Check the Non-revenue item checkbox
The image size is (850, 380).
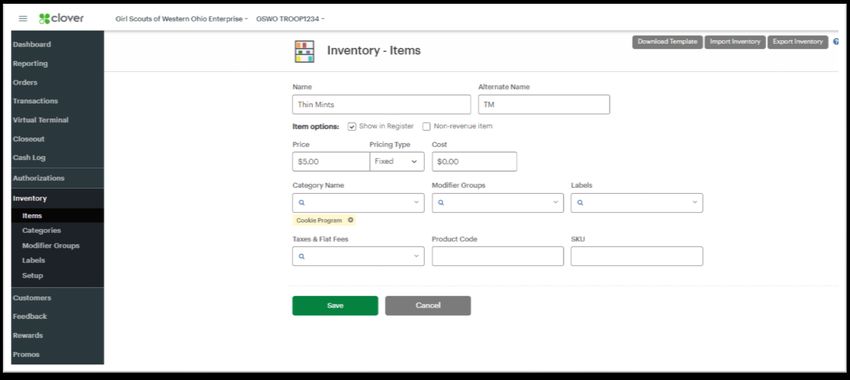pos(427,126)
